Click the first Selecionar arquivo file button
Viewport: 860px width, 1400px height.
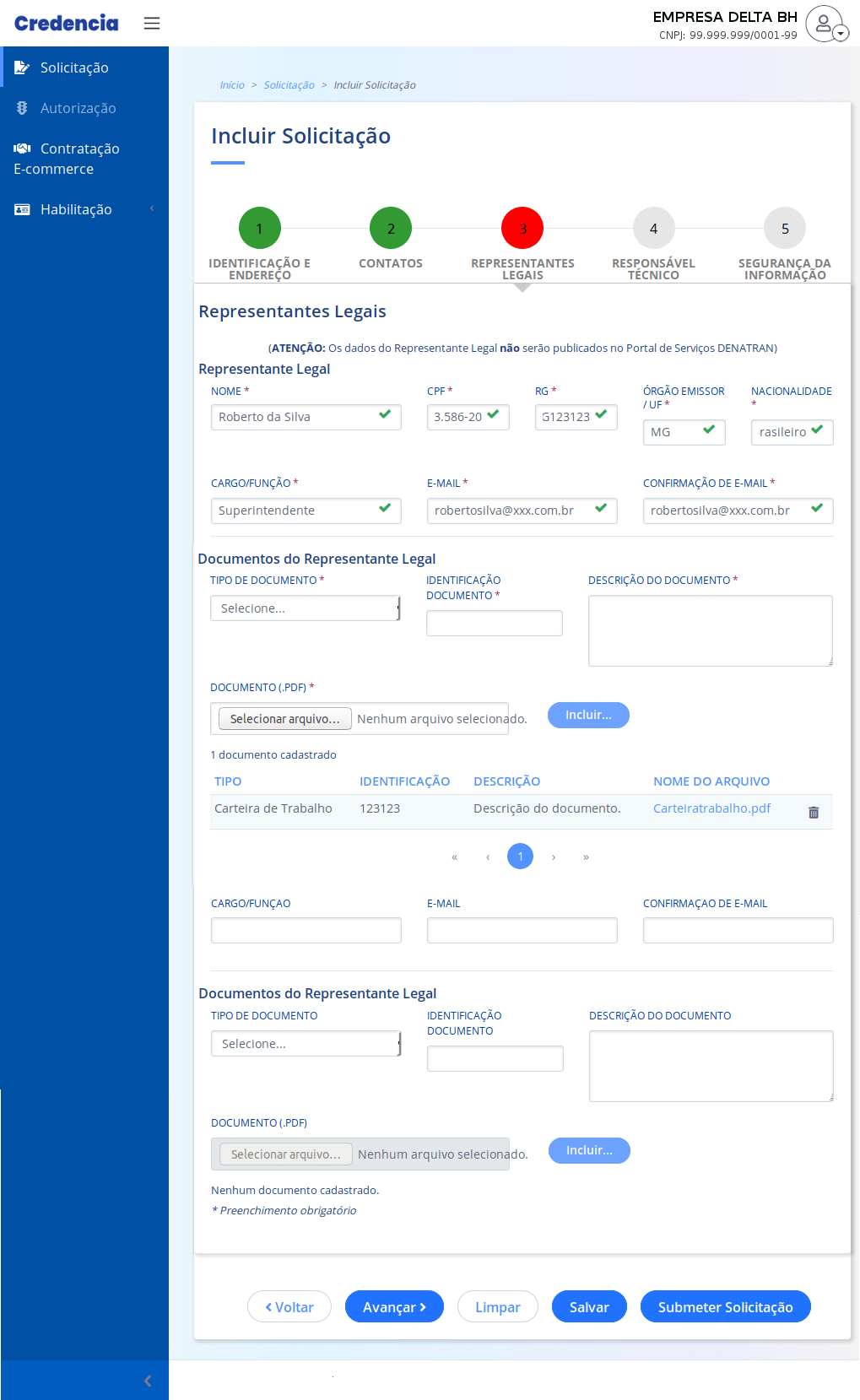coord(284,719)
